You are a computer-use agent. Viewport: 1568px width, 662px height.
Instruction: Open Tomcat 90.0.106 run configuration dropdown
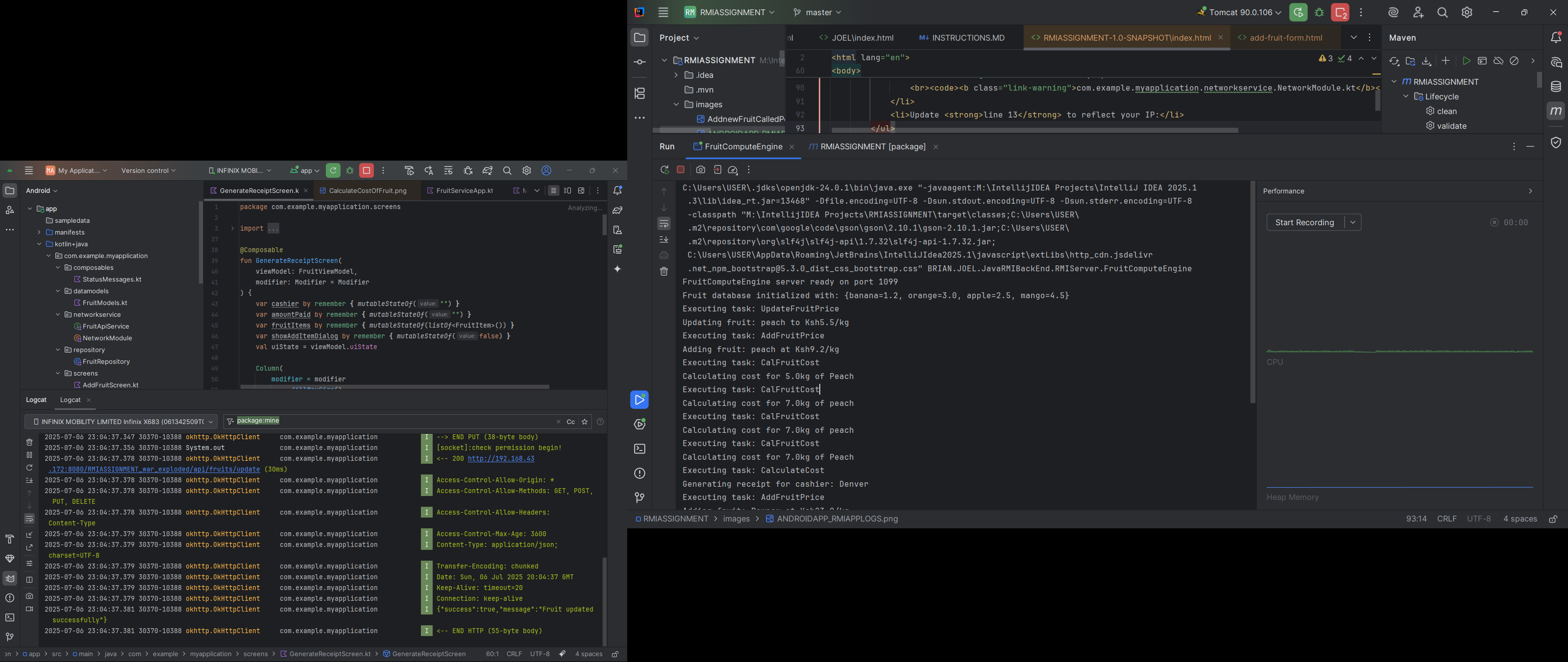click(x=1239, y=13)
